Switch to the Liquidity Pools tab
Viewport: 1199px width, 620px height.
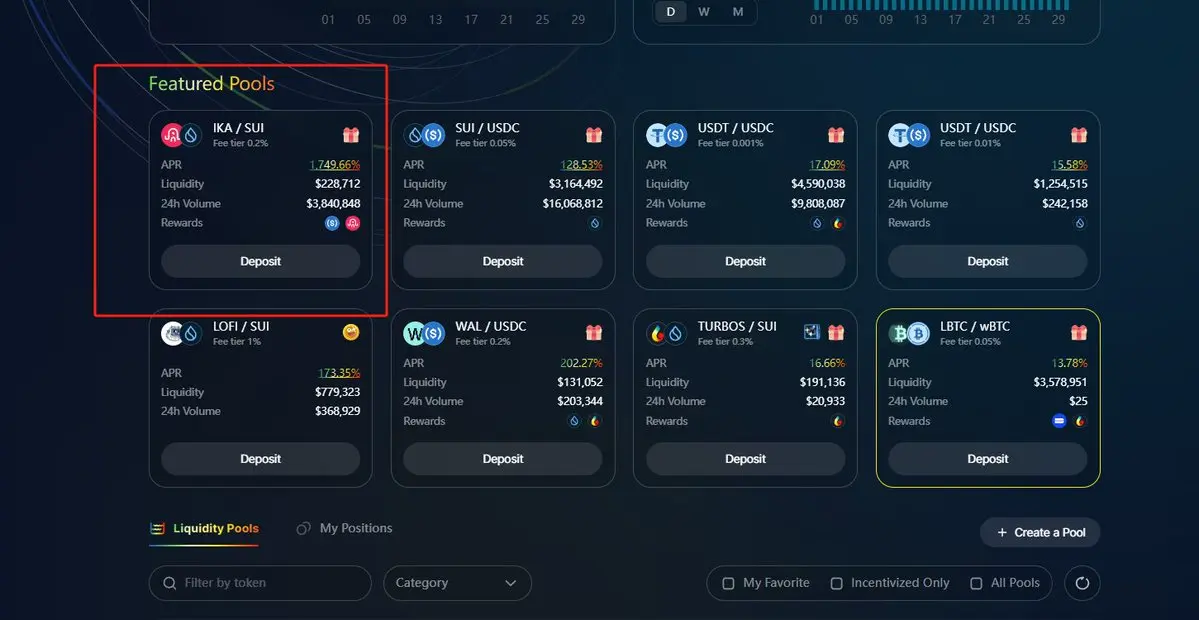point(204,528)
